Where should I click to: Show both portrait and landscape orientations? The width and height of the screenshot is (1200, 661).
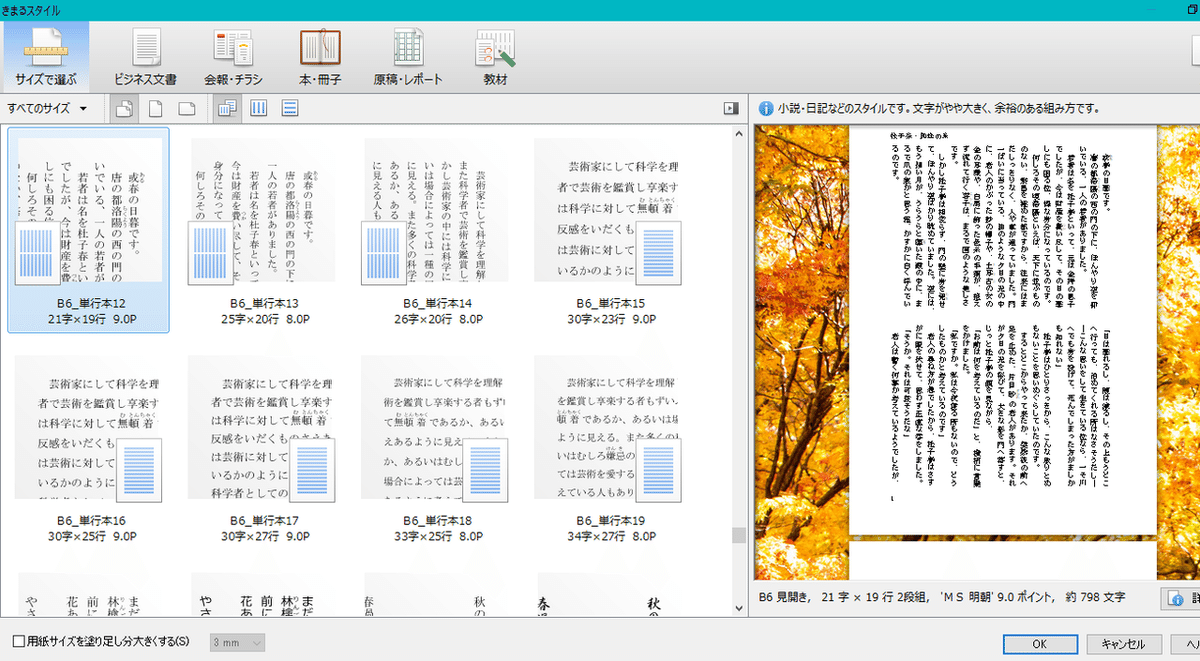(x=124, y=108)
